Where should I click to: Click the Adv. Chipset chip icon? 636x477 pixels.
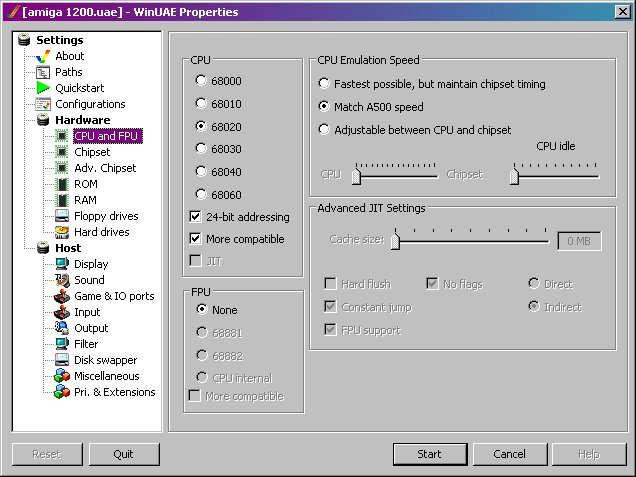pyautogui.click(x=62, y=168)
